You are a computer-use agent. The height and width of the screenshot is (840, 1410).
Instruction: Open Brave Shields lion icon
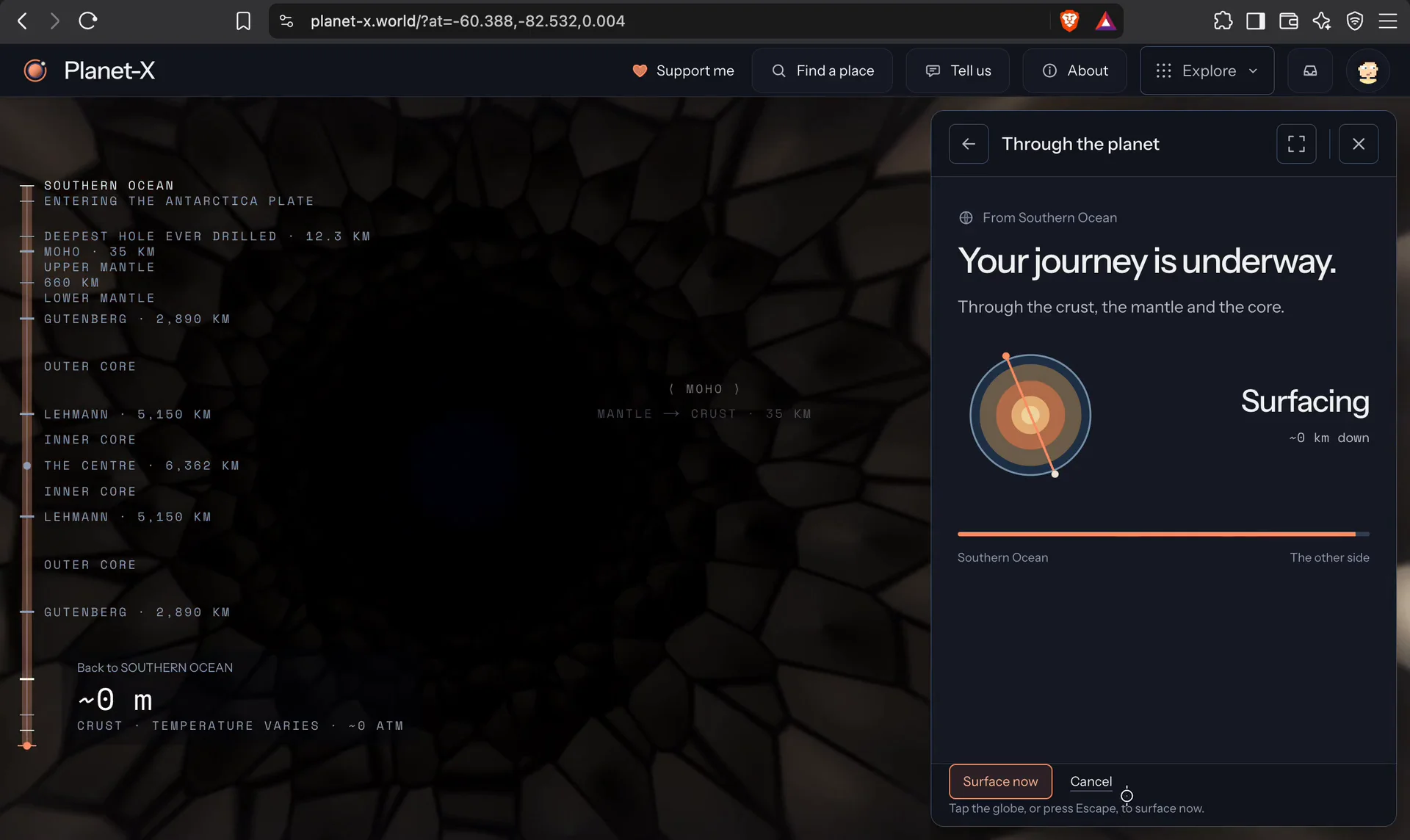(x=1070, y=21)
